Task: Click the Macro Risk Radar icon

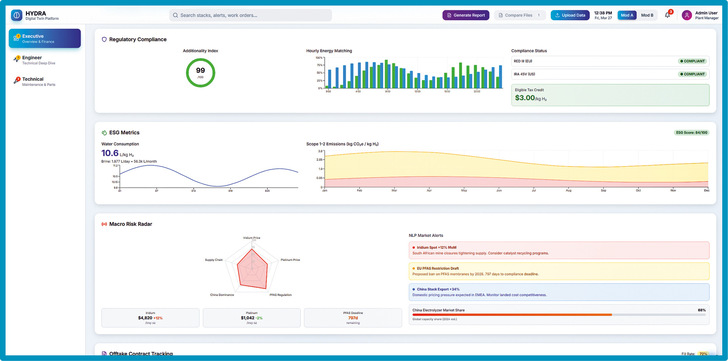Action: pyautogui.click(x=104, y=224)
